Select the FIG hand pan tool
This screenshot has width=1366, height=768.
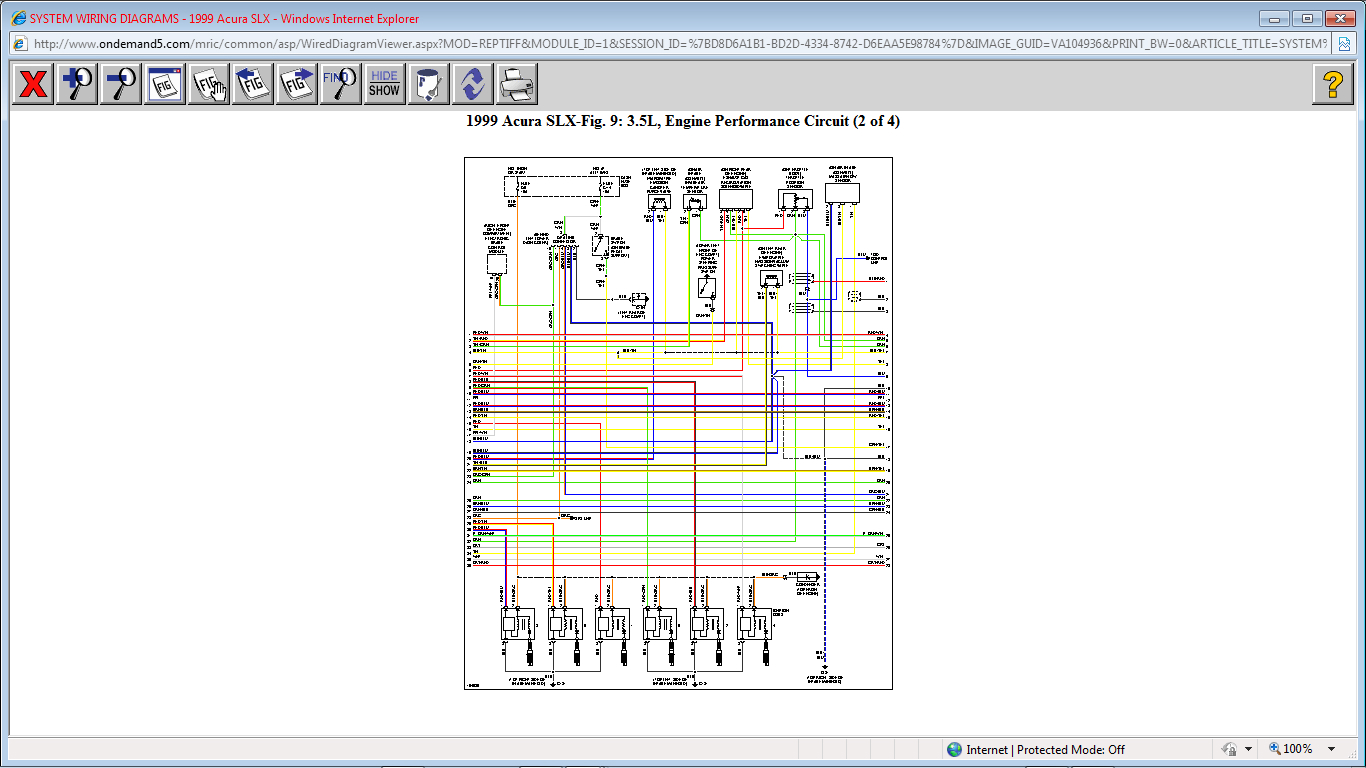point(209,84)
